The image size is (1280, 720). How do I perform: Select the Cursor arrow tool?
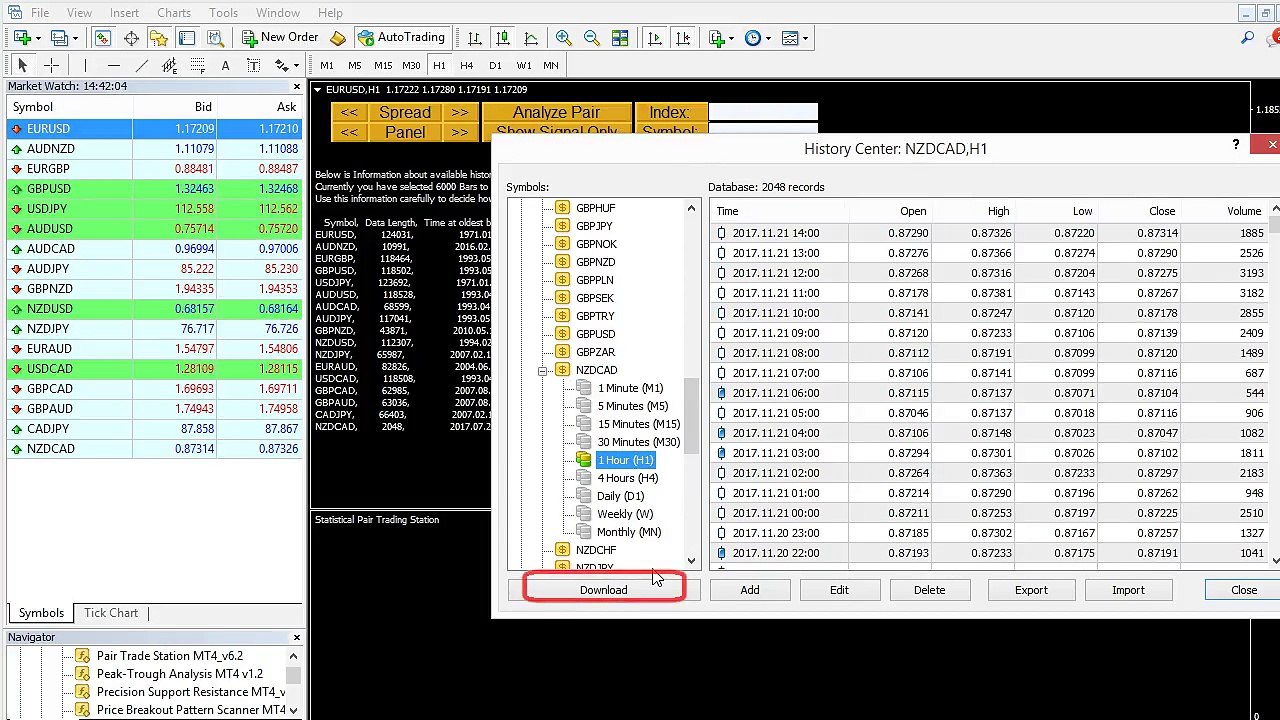pos(22,65)
